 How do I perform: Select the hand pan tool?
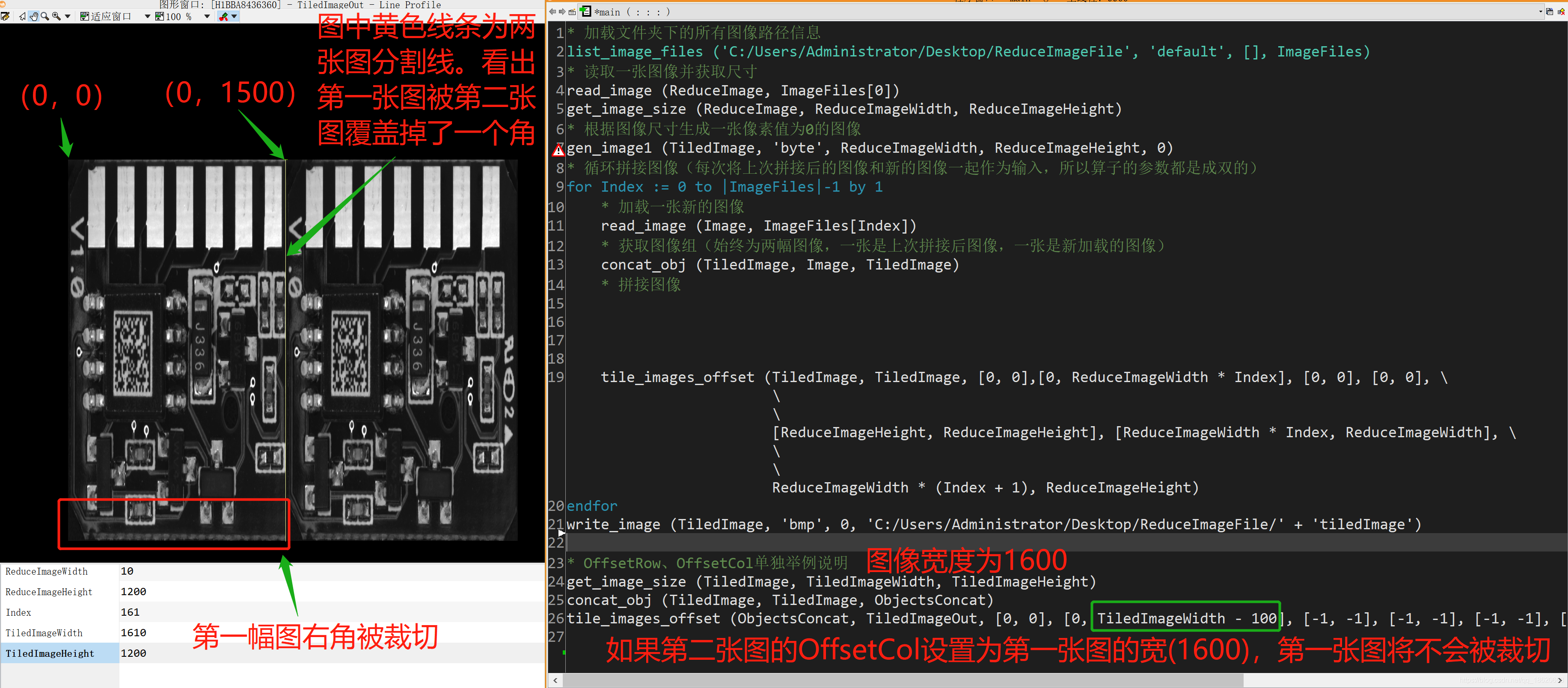click(x=33, y=16)
